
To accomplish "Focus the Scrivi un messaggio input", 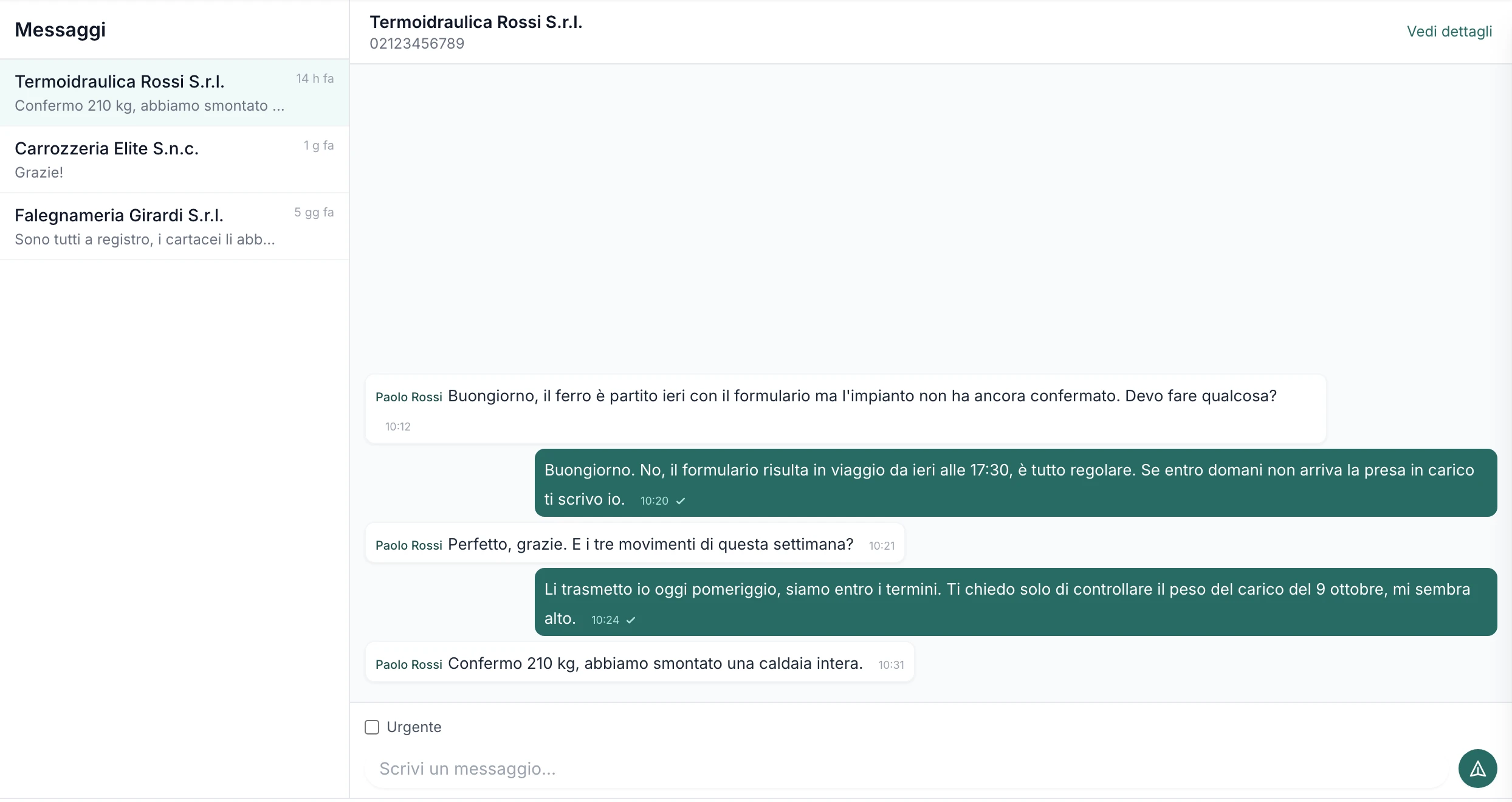I will pos(905,769).
